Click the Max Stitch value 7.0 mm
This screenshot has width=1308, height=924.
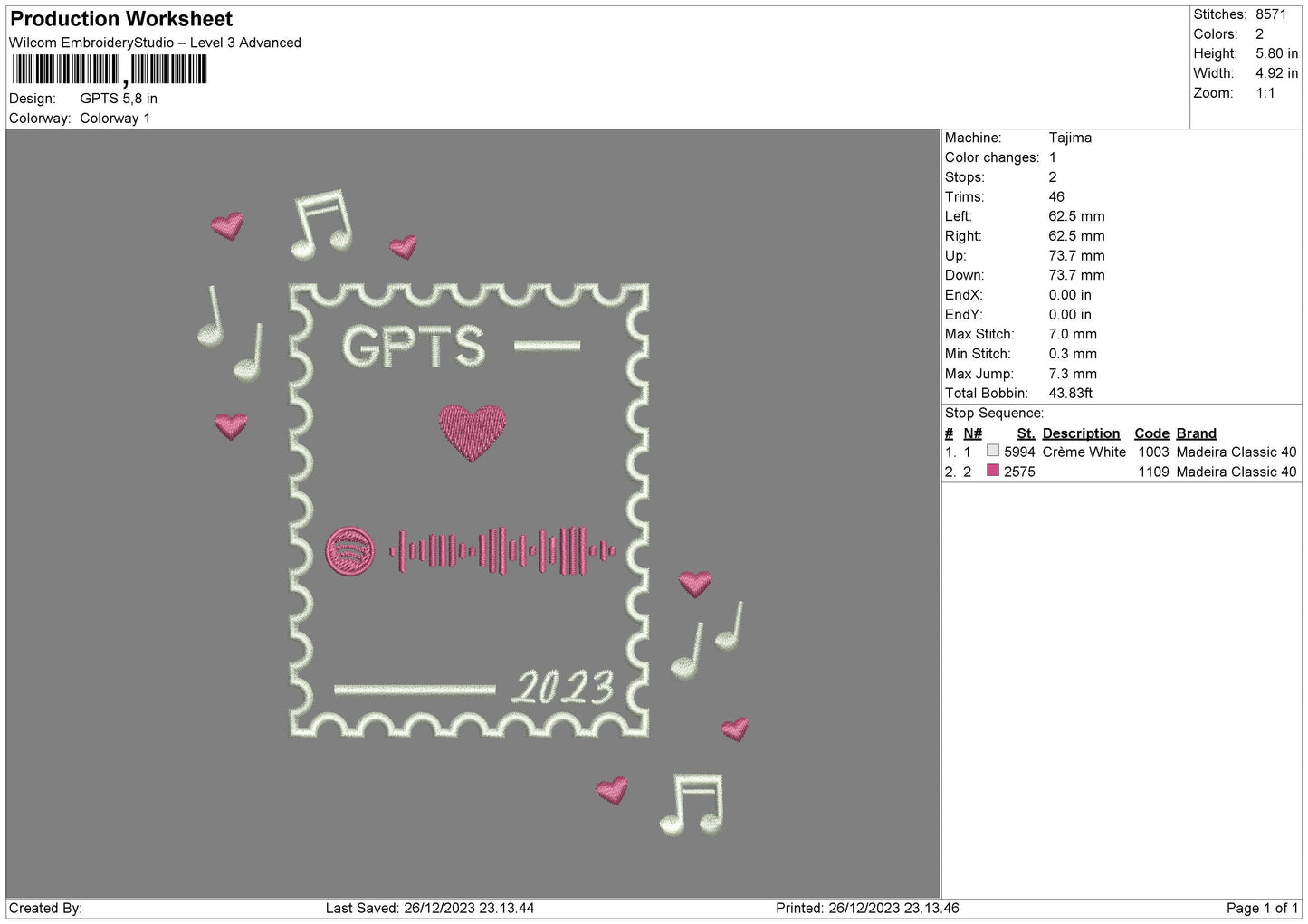point(1073,334)
